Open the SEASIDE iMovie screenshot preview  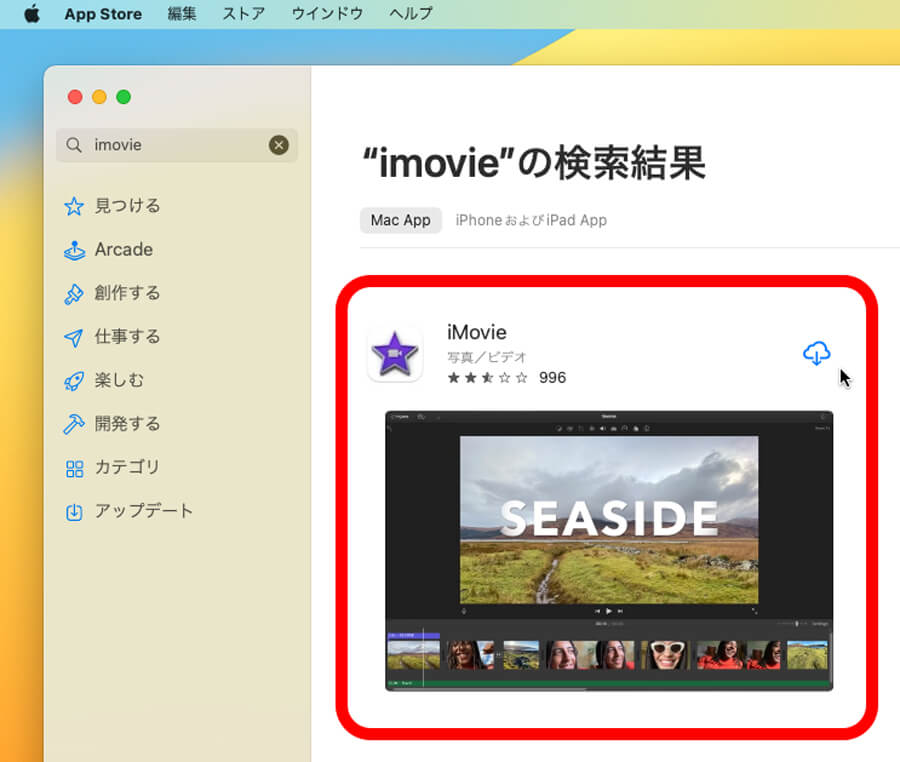coord(609,551)
